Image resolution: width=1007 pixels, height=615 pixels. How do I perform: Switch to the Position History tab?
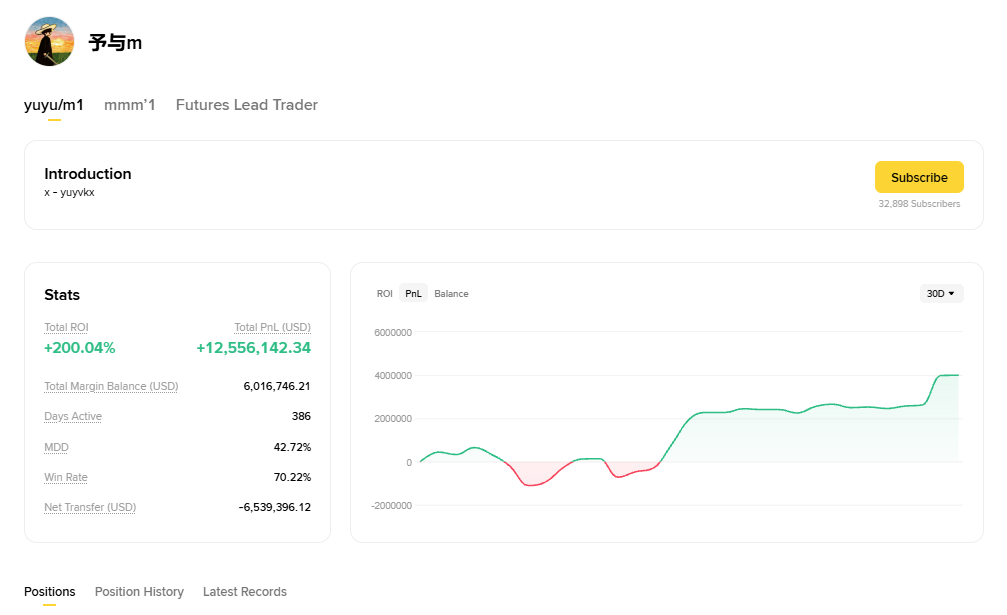pyautogui.click(x=139, y=591)
